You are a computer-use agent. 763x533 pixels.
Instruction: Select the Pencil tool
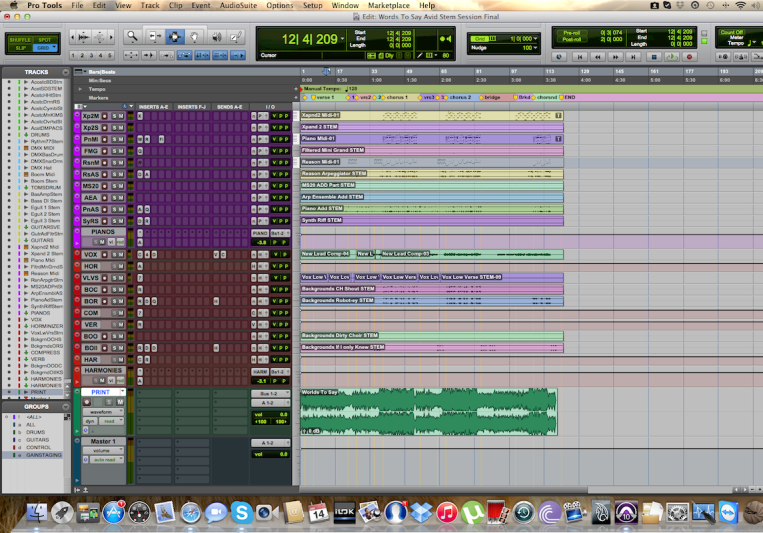(x=236, y=37)
